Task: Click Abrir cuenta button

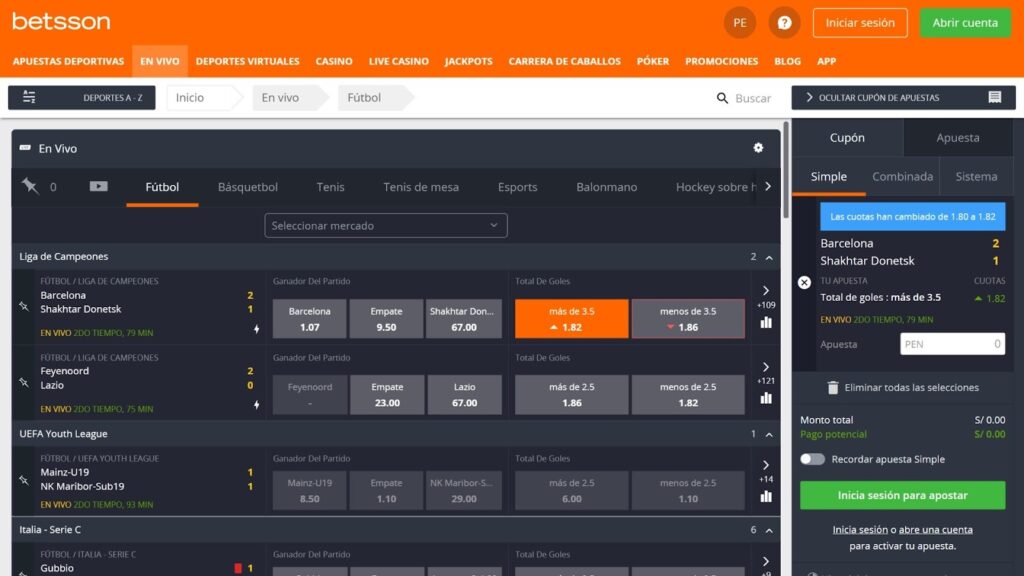Action: coord(965,23)
